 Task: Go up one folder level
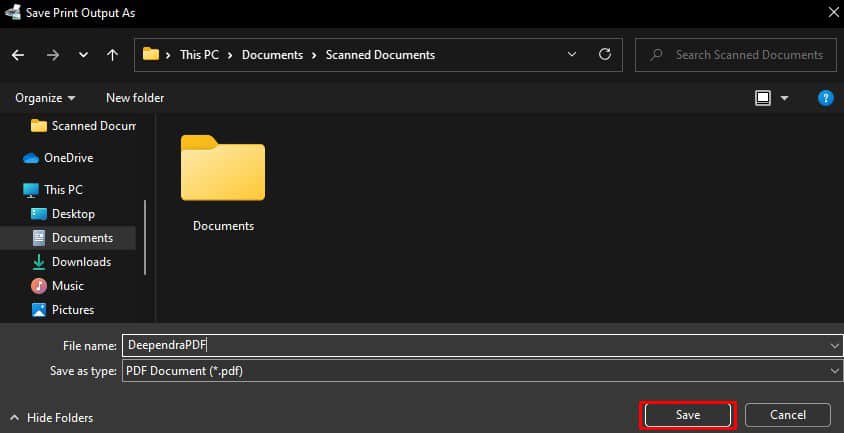point(112,55)
